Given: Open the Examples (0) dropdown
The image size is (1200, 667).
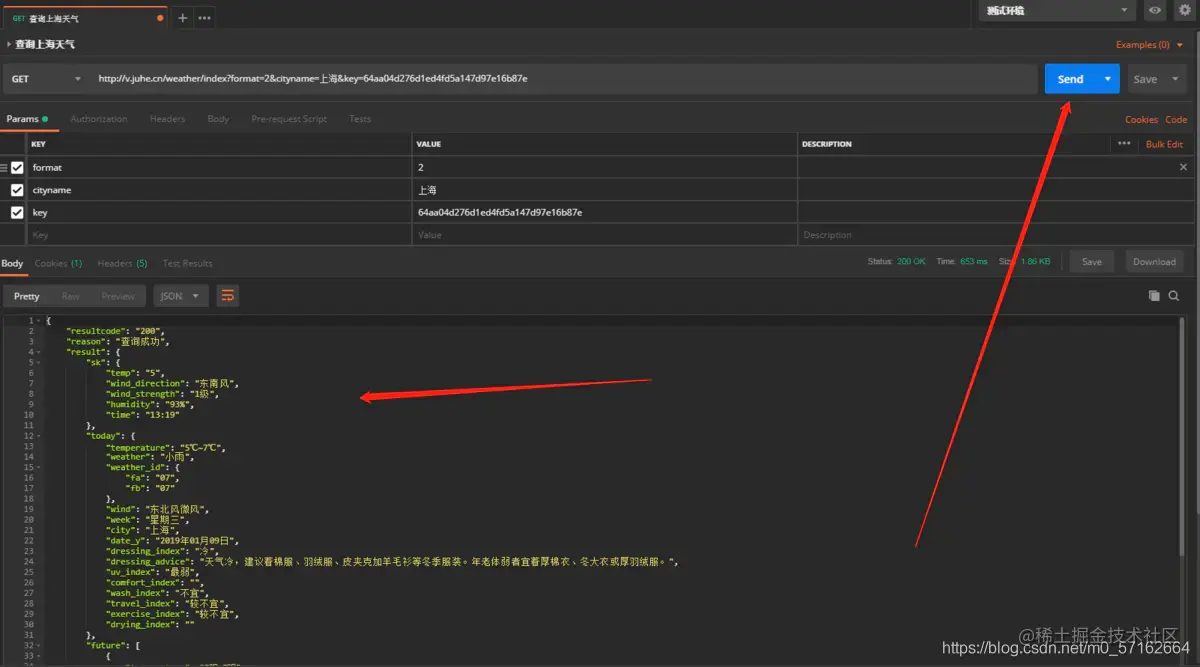Looking at the screenshot, I should (x=1148, y=45).
